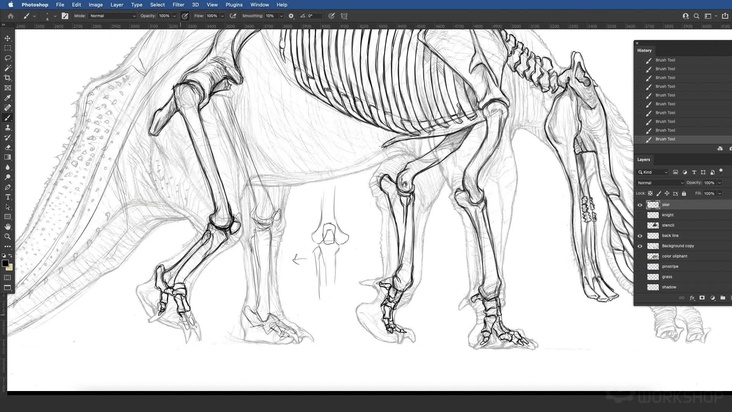The height and width of the screenshot is (412, 732).
Task: Select the Rectangular Marquee tool
Action: pyautogui.click(x=7, y=48)
